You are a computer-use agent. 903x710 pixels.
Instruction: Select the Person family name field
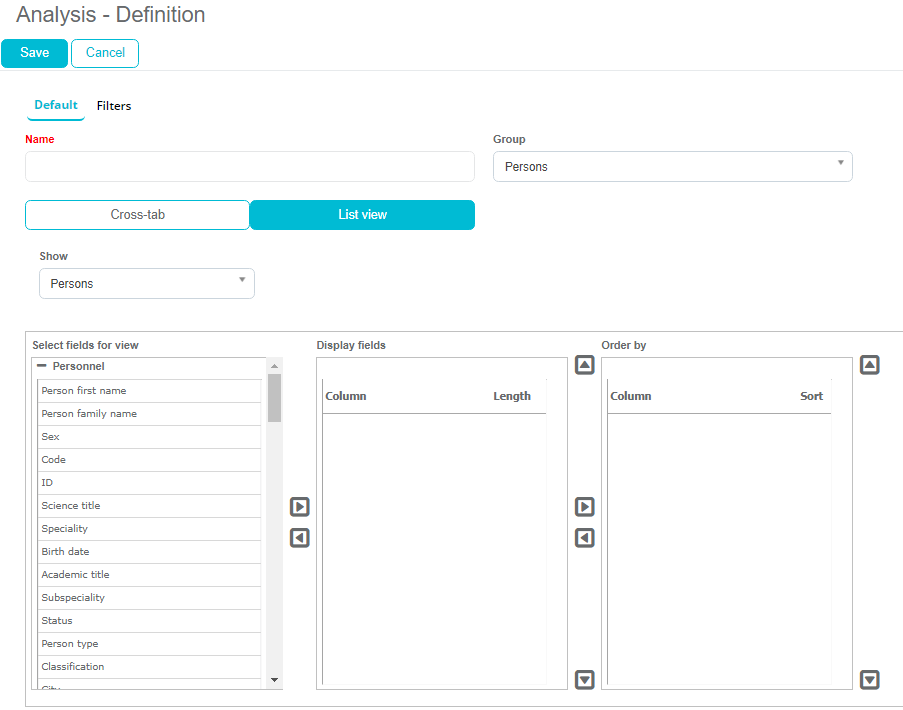[89, 414]
